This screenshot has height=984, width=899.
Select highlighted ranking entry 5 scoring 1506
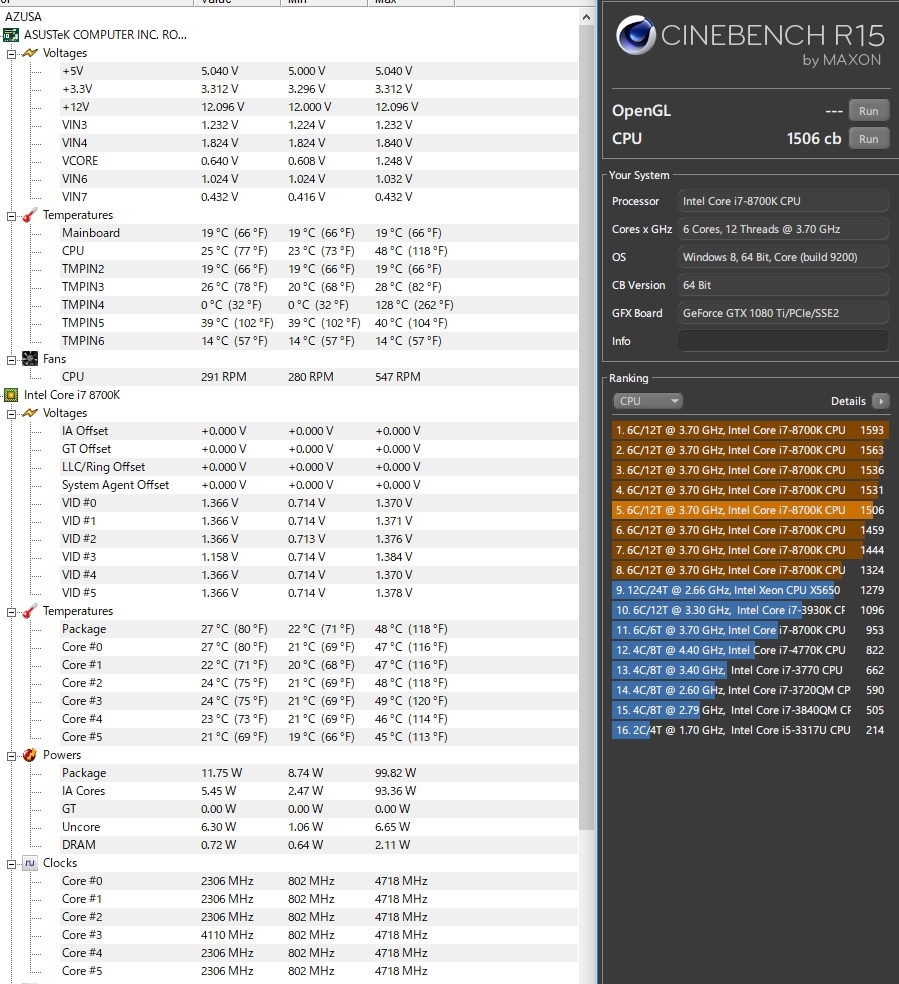(x=750, y=510)
